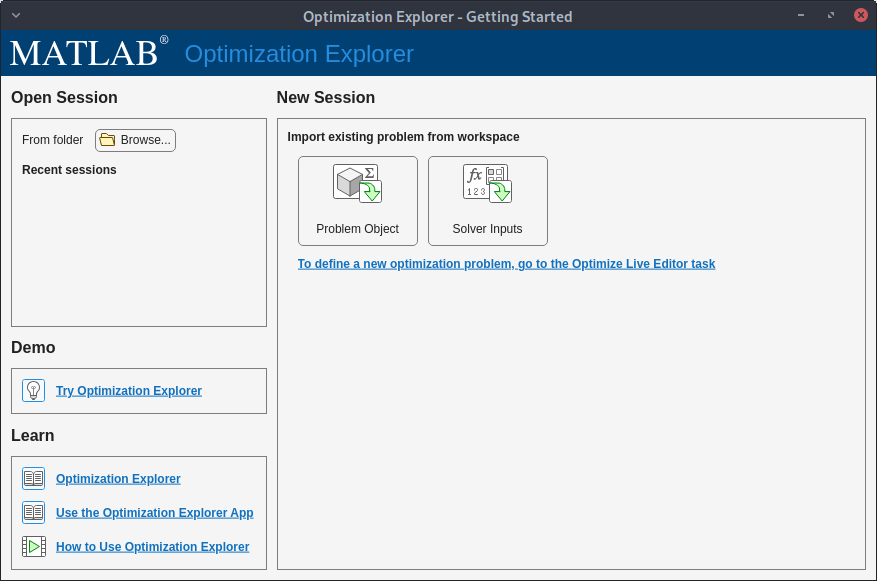Image resolution: width=877 pixels, height=581 pixels.
Task: Click the folder icon on the Browse button
Action: (107, 140)
